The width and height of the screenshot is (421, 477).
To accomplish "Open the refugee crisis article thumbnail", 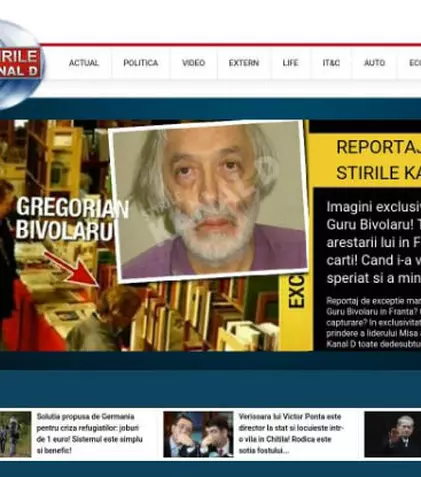I will point(15,434).
